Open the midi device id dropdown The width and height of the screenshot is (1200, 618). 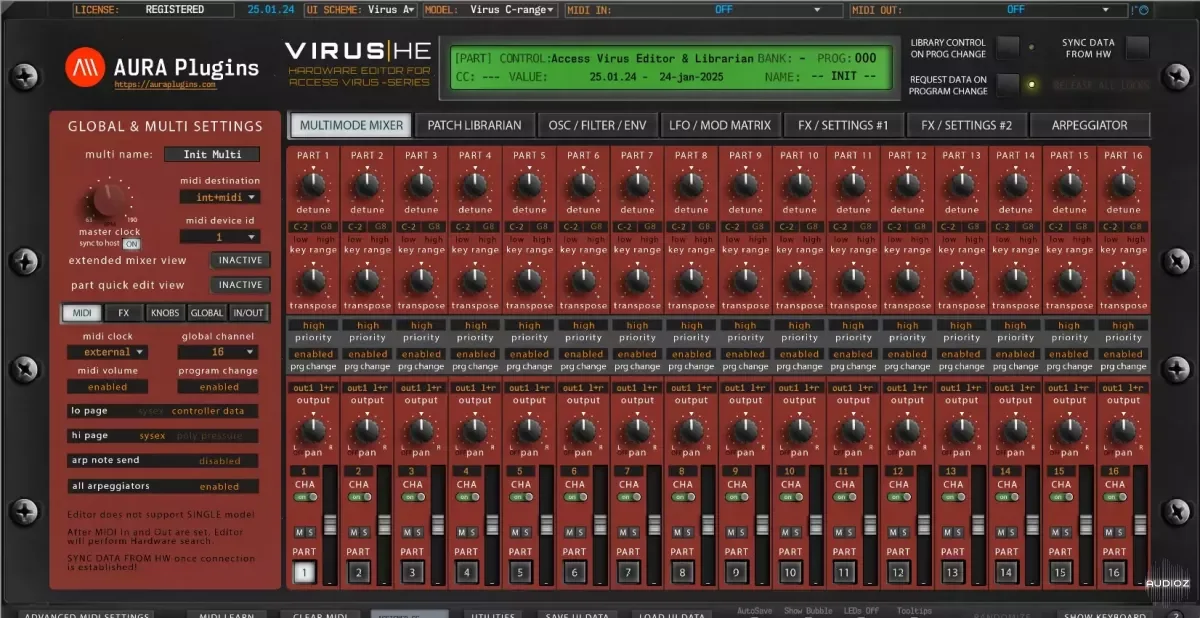click(x=220, y=237)
